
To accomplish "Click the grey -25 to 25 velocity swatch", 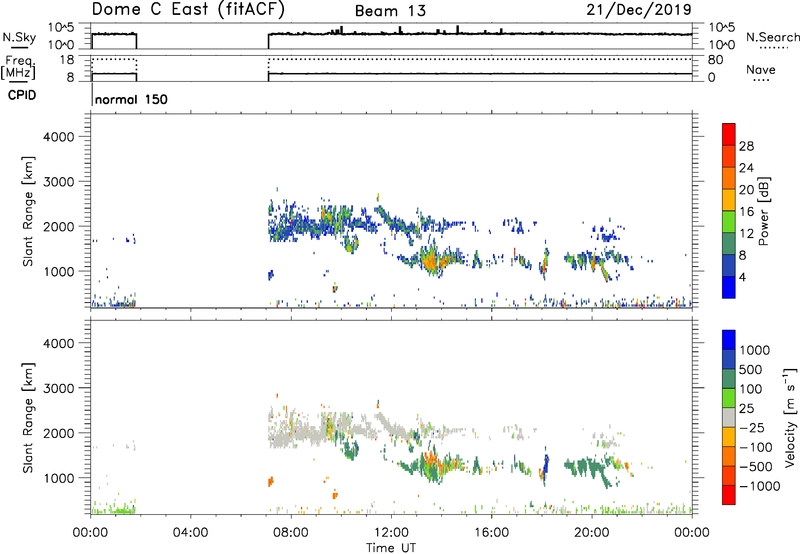I will 729,418.
